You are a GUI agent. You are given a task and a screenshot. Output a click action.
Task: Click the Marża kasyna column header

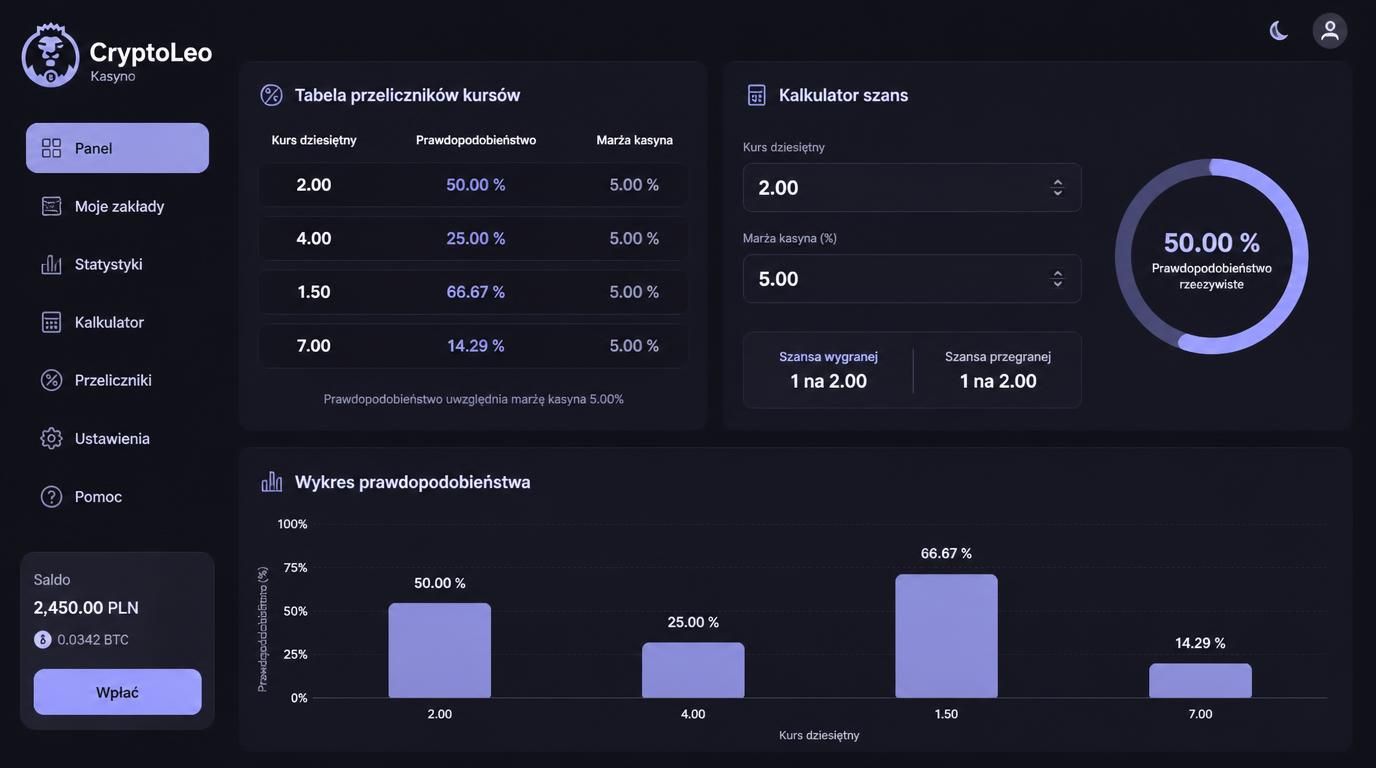(x=635, y=140)
